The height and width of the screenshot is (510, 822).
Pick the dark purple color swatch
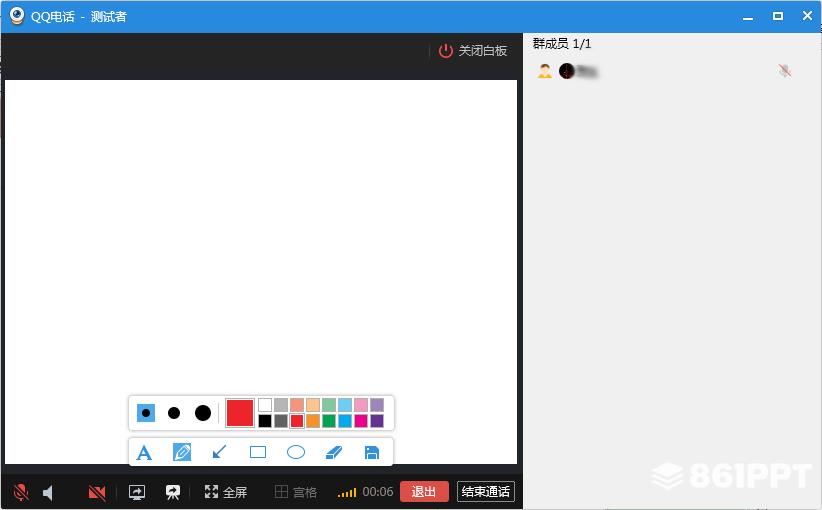[377, 421]
